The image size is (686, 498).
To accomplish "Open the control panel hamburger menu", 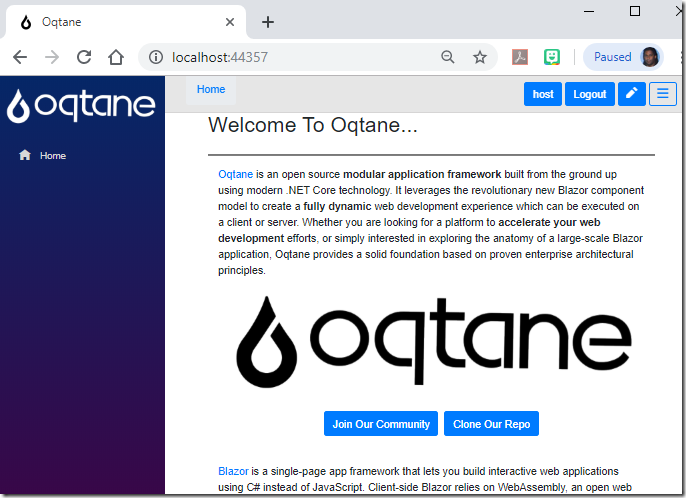I will tap(662, 94).
